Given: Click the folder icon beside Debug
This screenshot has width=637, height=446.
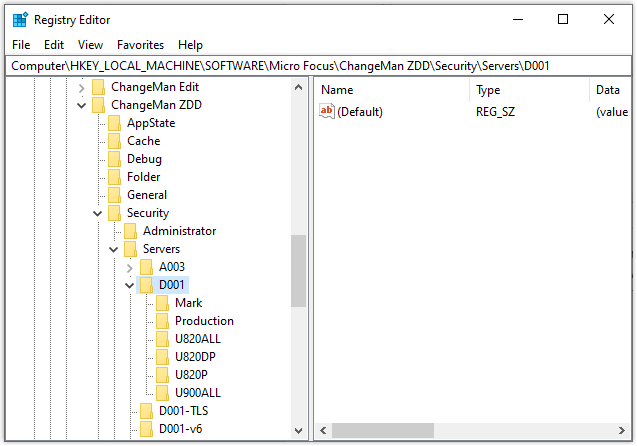Looking at the screenshot, I should point(115,159).
